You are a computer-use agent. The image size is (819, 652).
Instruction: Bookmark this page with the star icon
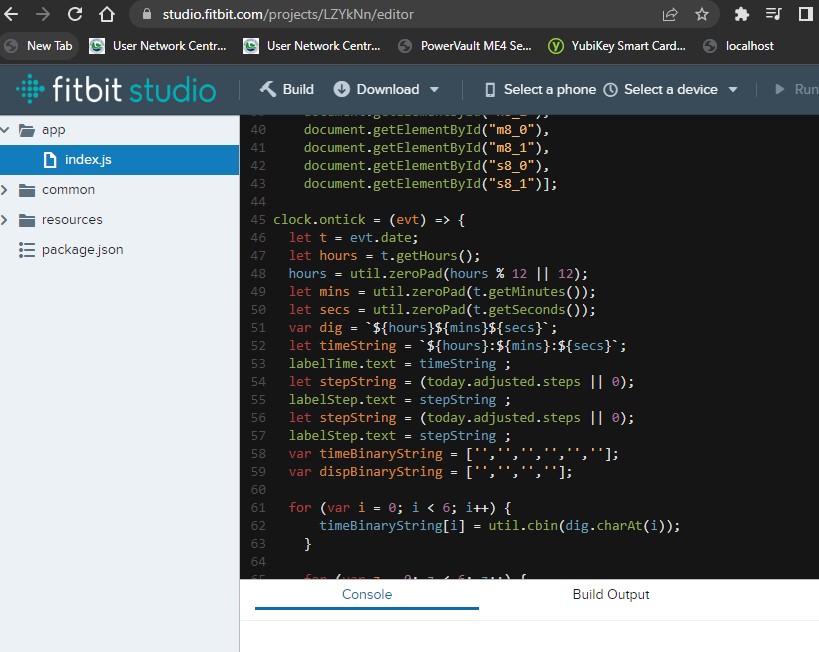tap(701, 14)
